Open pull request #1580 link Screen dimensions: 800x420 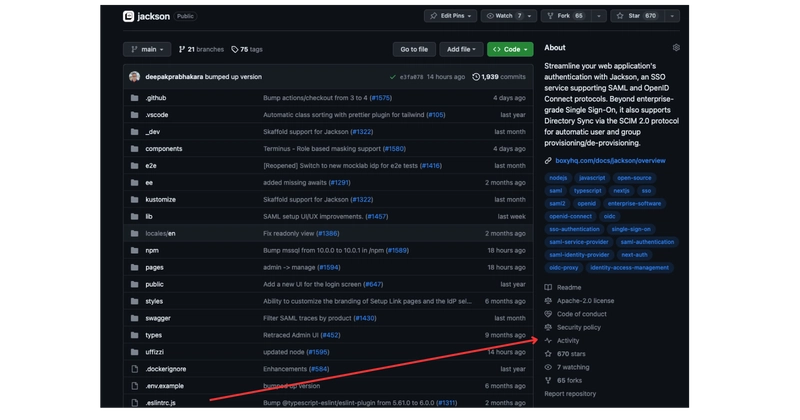point(394,149)
